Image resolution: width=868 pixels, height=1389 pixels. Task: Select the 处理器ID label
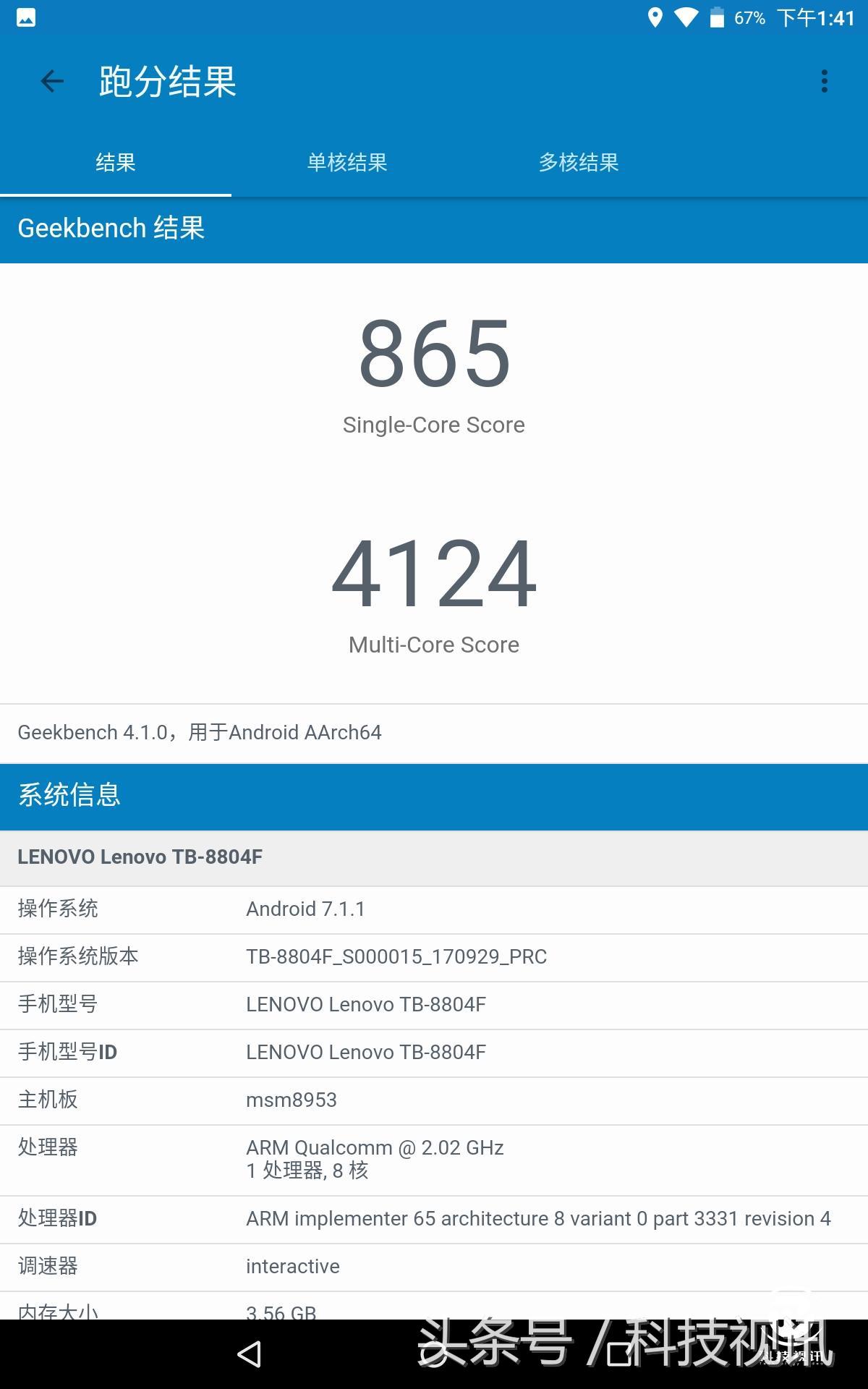pyautogui.click(x=57, y=1218)
